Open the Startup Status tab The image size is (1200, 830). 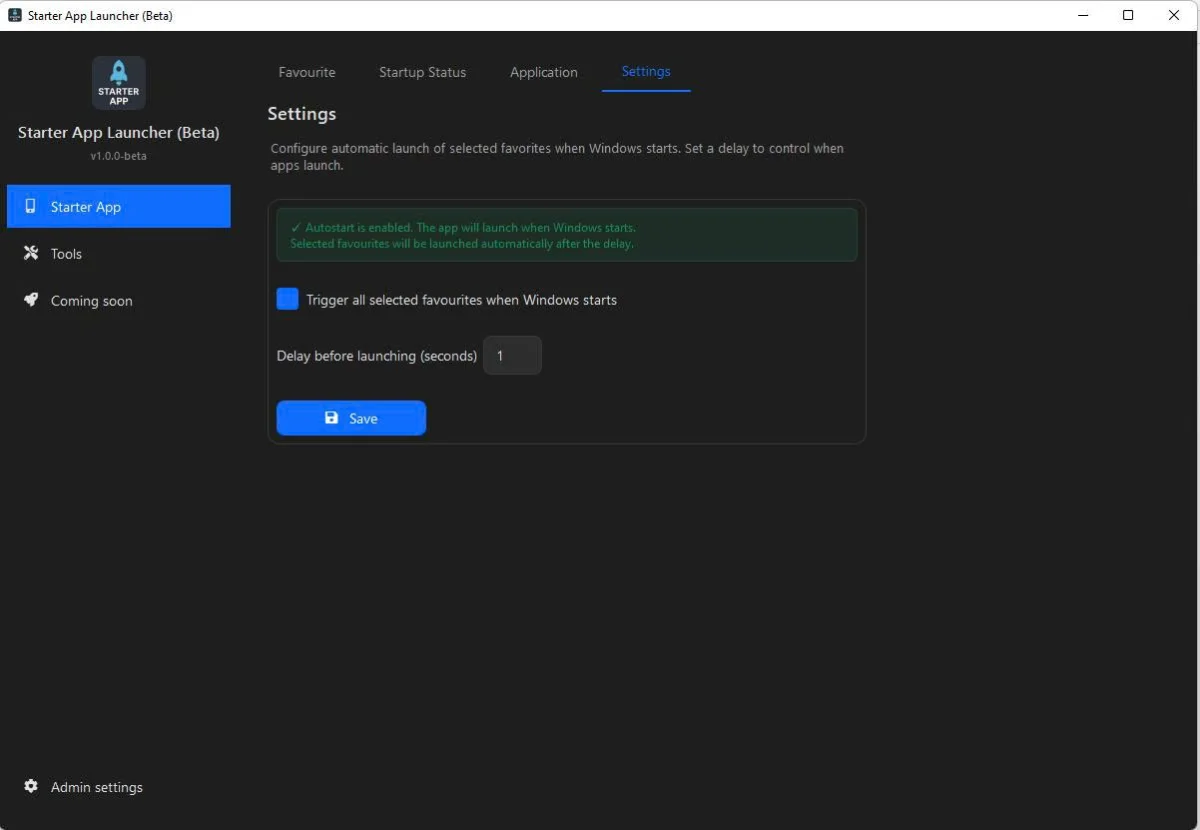coord(422,72)
